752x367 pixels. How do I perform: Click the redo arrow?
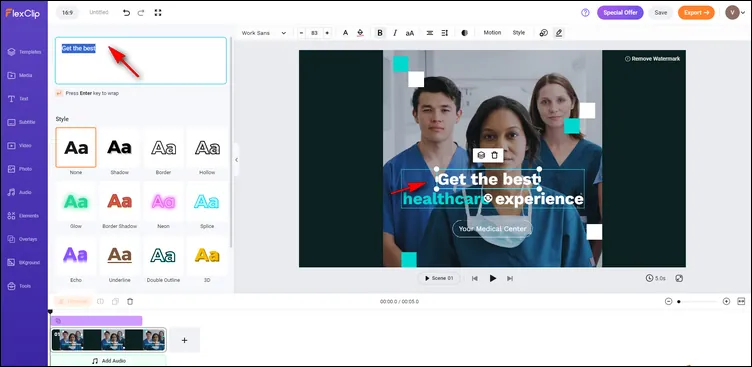(141, 13)
